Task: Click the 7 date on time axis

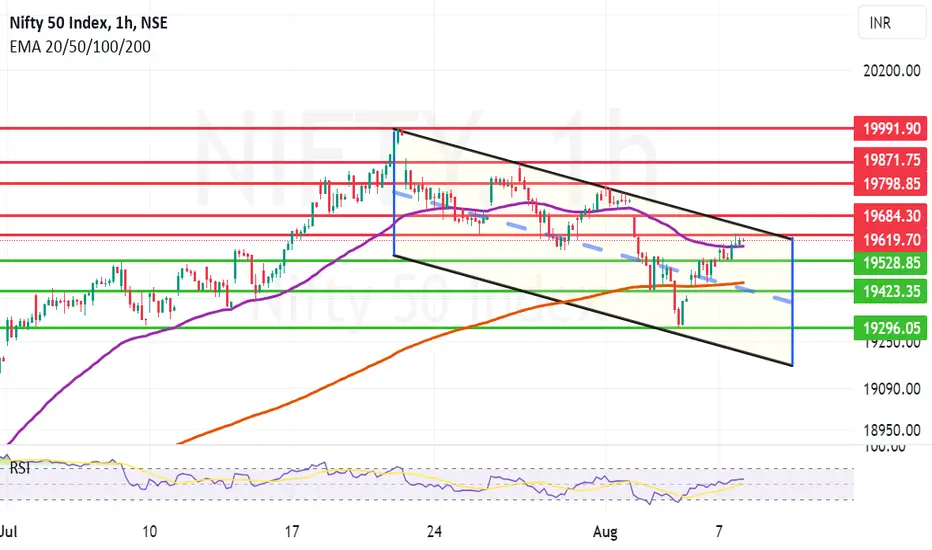Action: 719,531
